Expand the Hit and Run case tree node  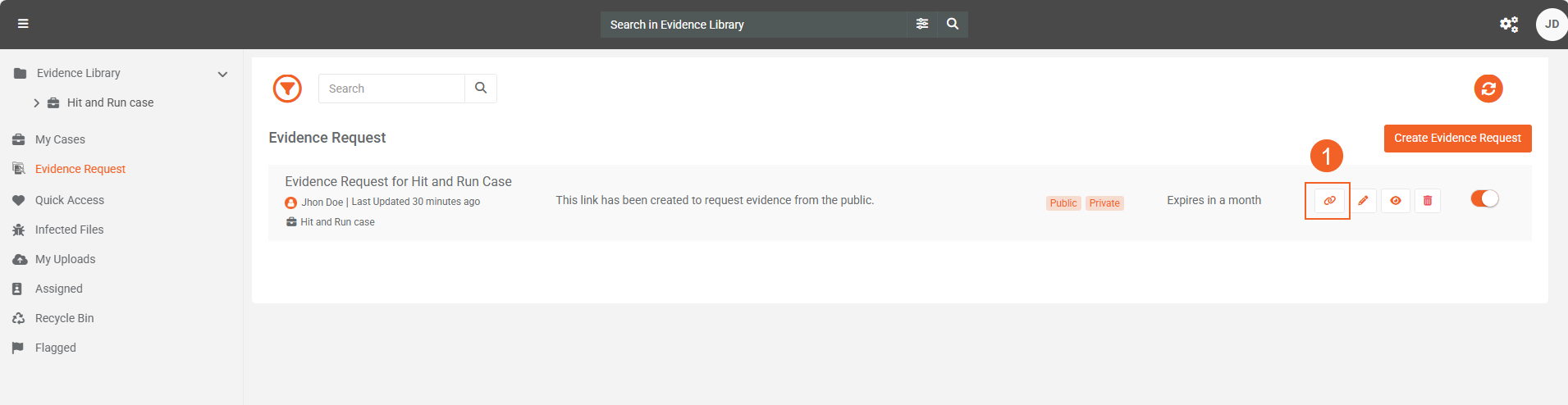pos(37,103)
